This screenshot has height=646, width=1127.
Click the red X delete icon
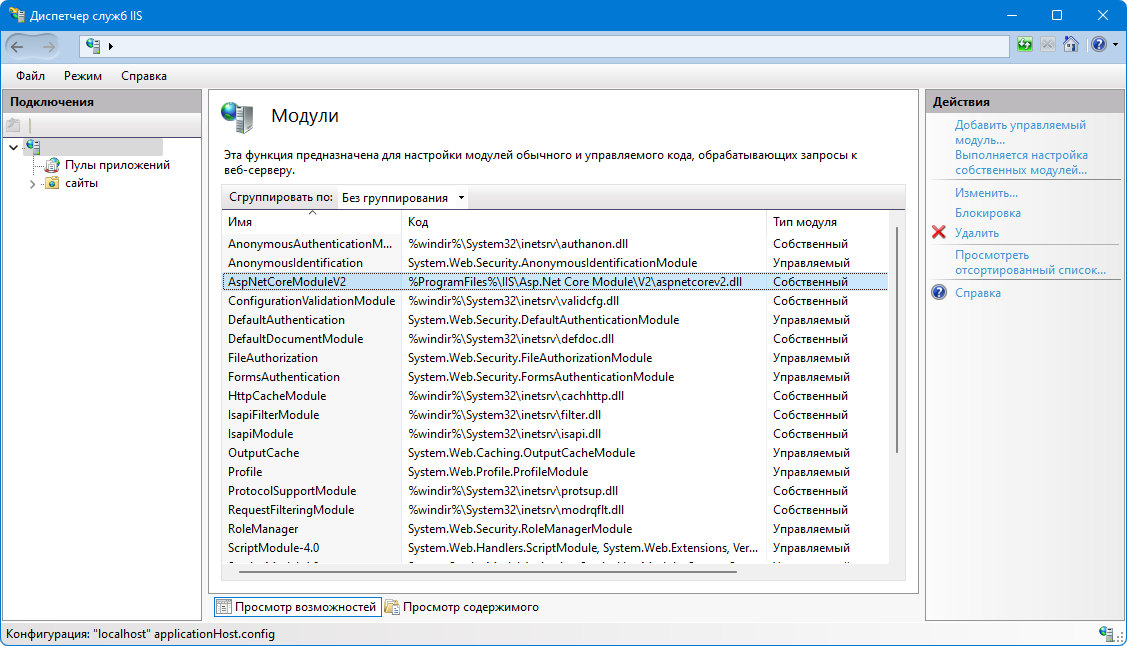point(939,232)
